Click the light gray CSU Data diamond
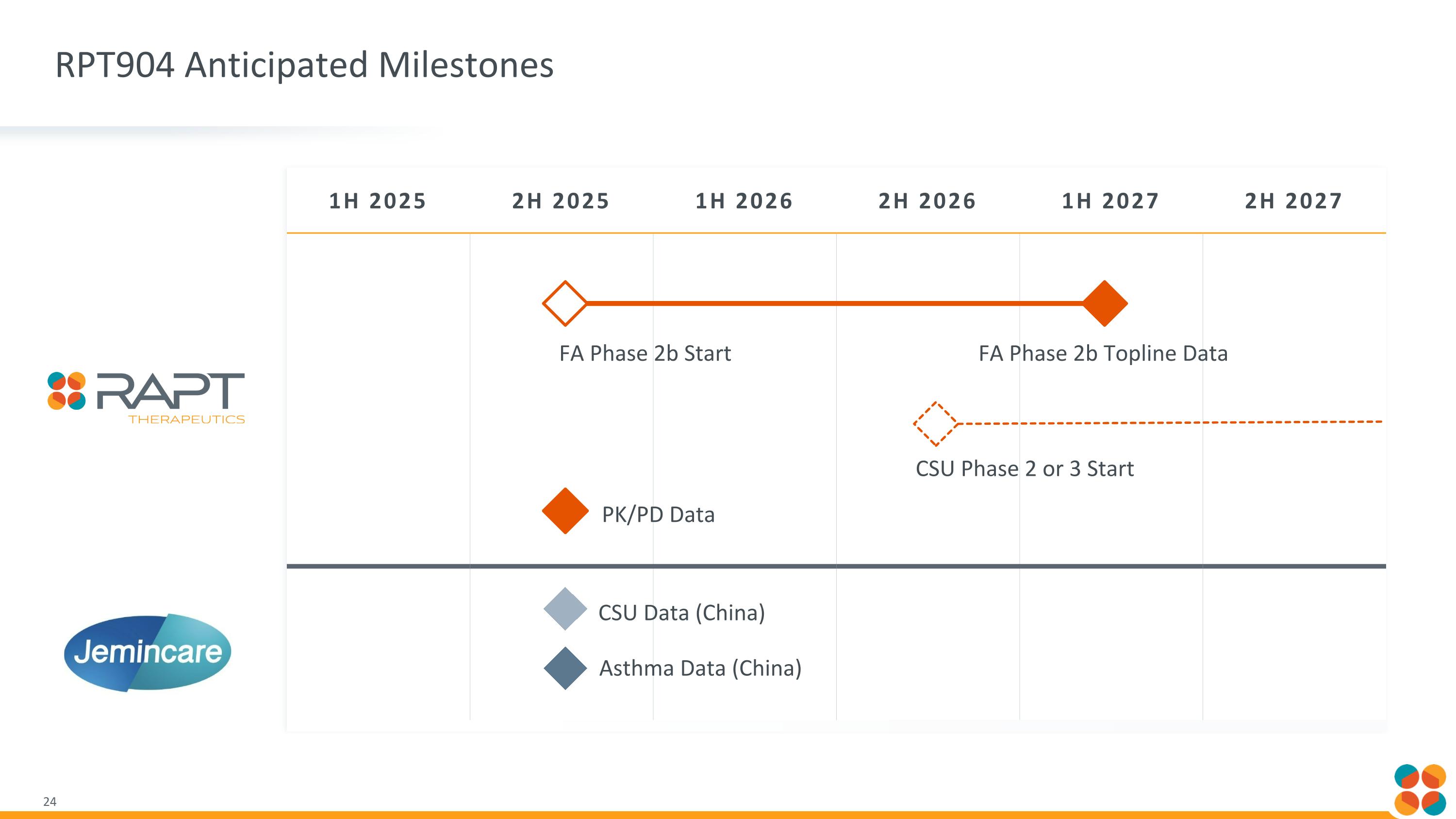Image resolution: width=1456 pixels, height=819 pixels. tap(564, 609)
